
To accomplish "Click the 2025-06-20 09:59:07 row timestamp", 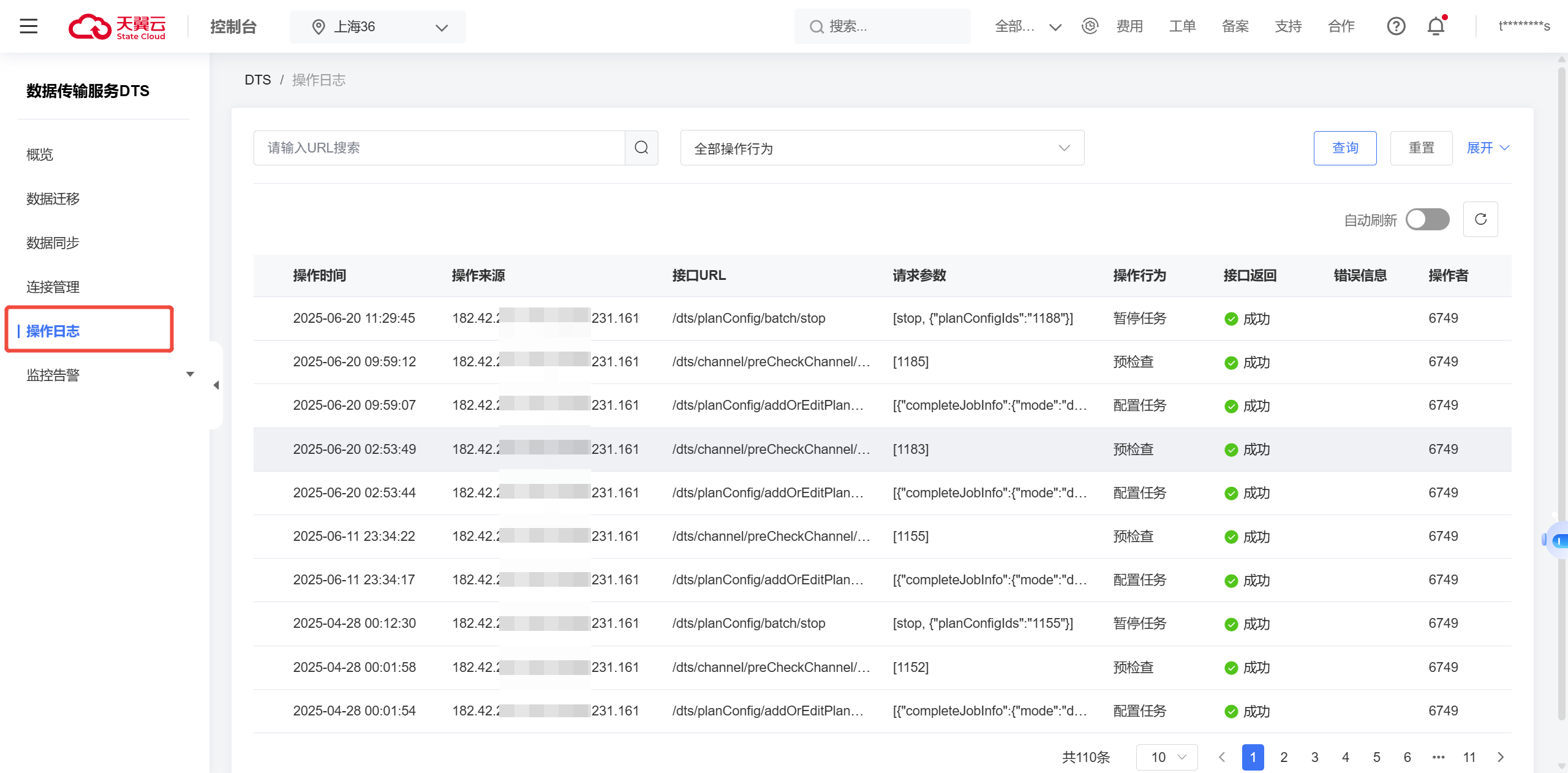I will pyautogui.click(x=354, y=405).
